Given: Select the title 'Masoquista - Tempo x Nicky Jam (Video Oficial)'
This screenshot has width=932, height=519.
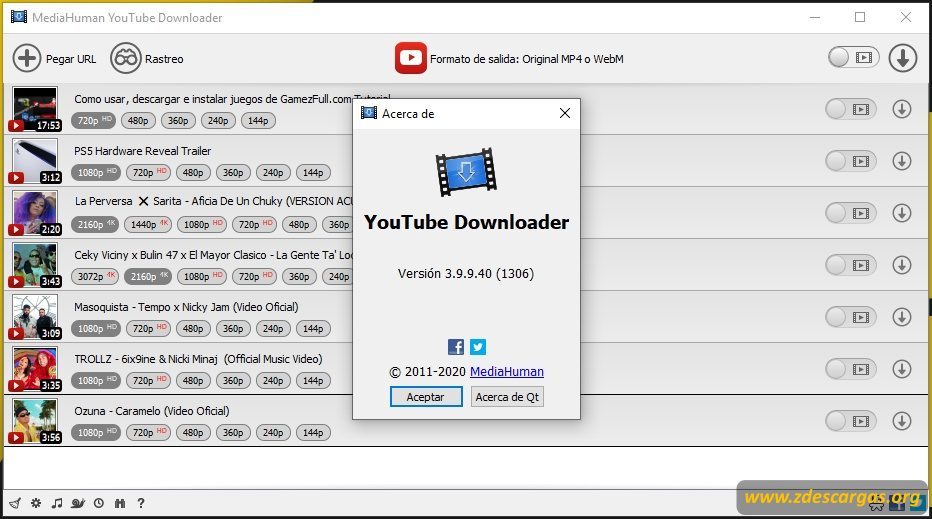Looking at the screenshot, I should click(186, 307).
